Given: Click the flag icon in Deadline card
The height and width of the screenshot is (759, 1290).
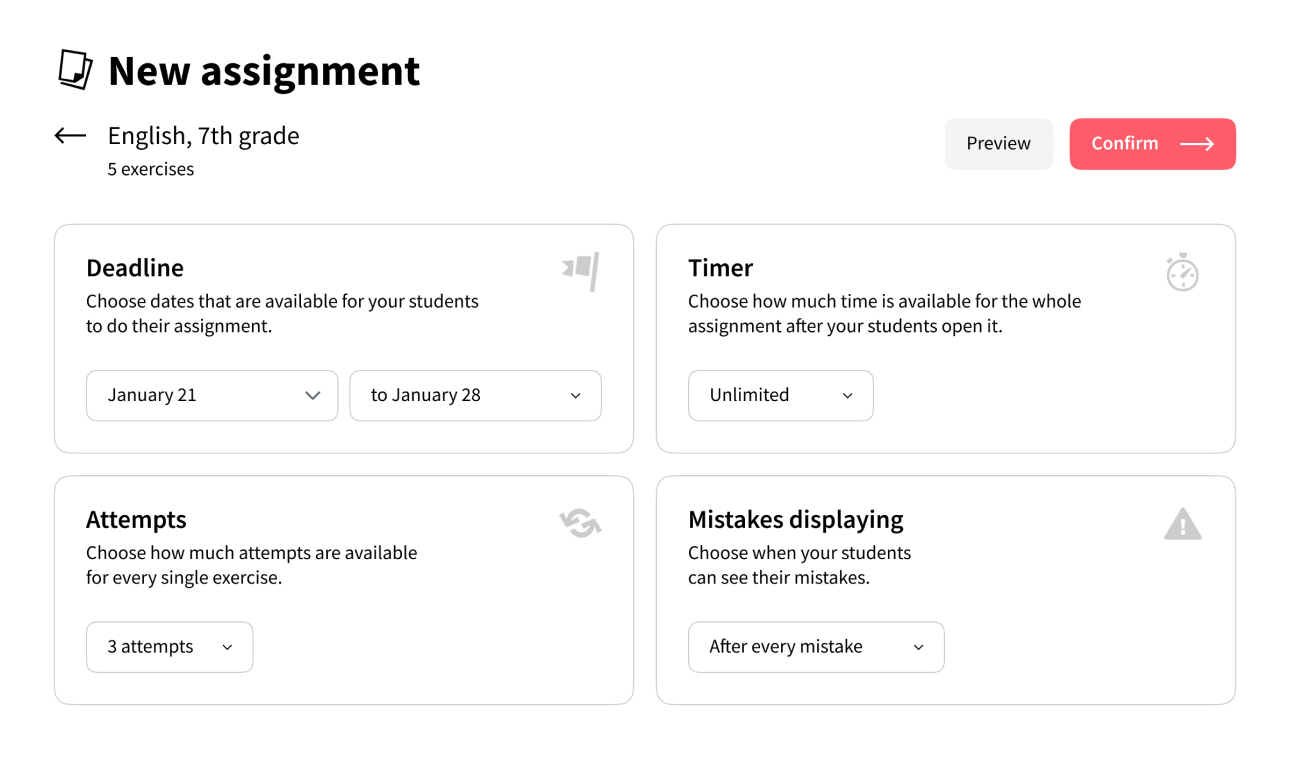Looking at the screenshot, I should pos(581,270).
